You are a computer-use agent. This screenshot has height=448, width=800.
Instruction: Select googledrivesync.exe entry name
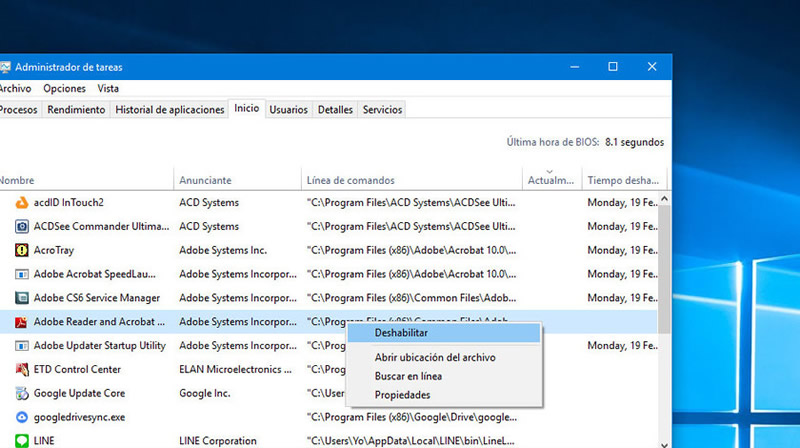pos(79,417)
